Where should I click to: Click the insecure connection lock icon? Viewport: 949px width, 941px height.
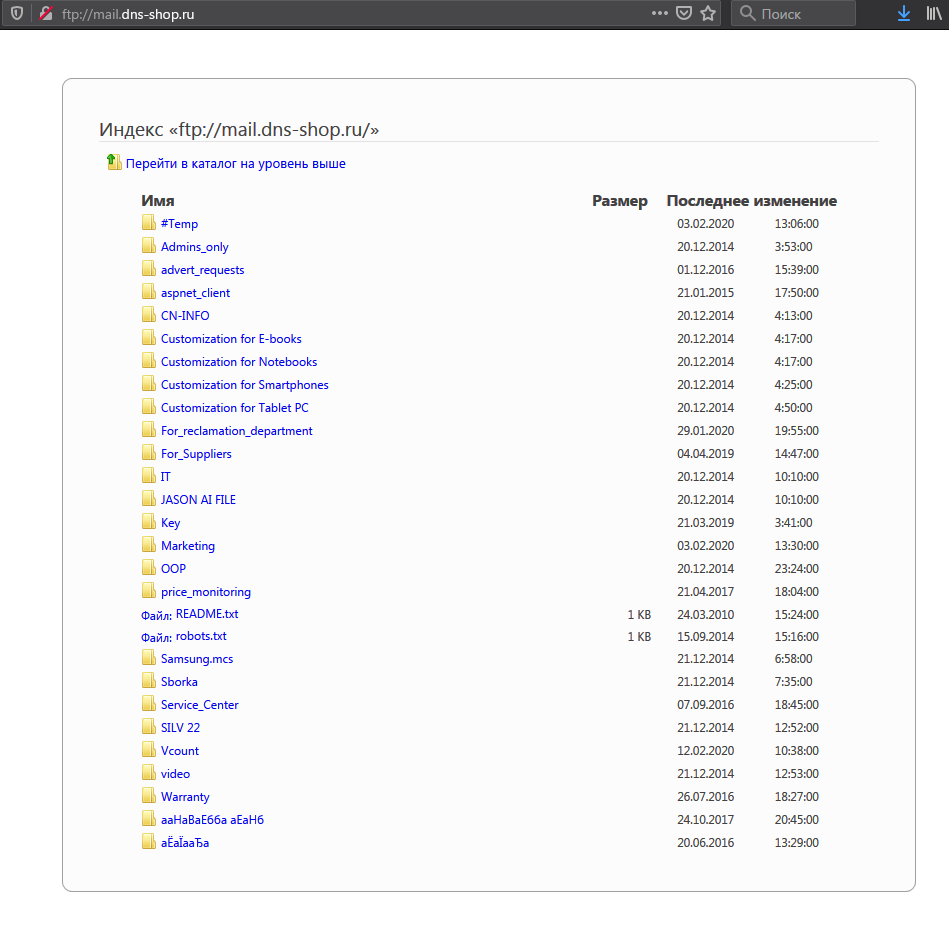pyautogui.click(x=46, y=13)
